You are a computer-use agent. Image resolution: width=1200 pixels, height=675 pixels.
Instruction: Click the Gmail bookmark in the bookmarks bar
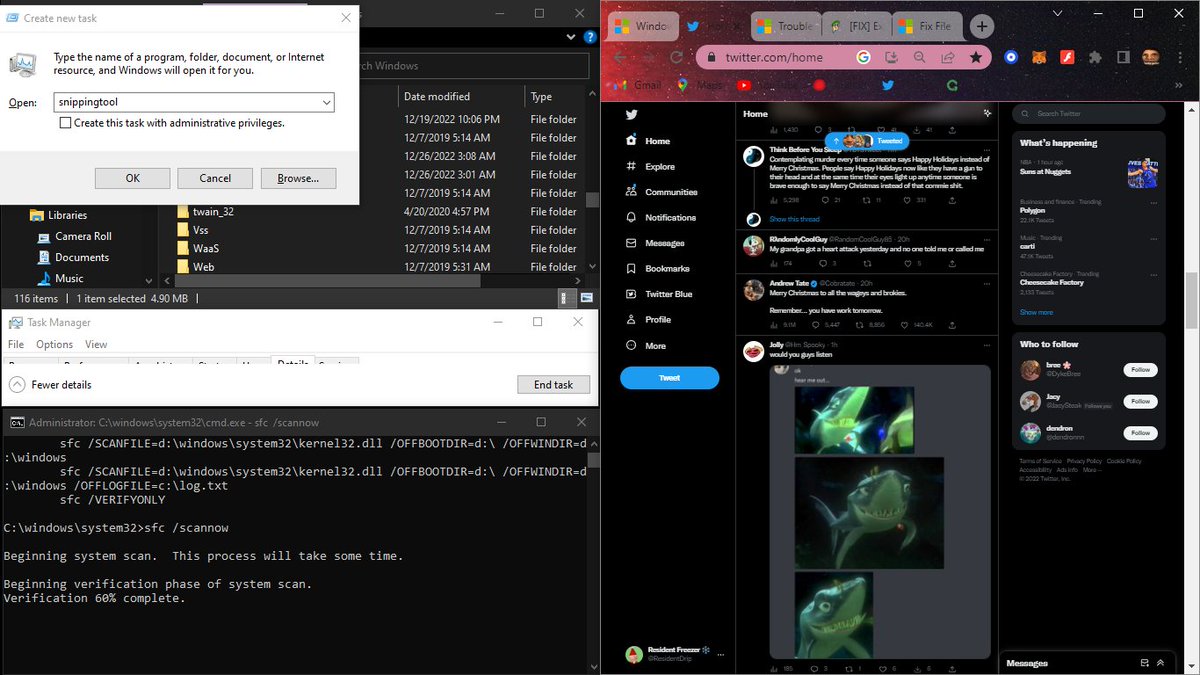(x=637, y=85)
